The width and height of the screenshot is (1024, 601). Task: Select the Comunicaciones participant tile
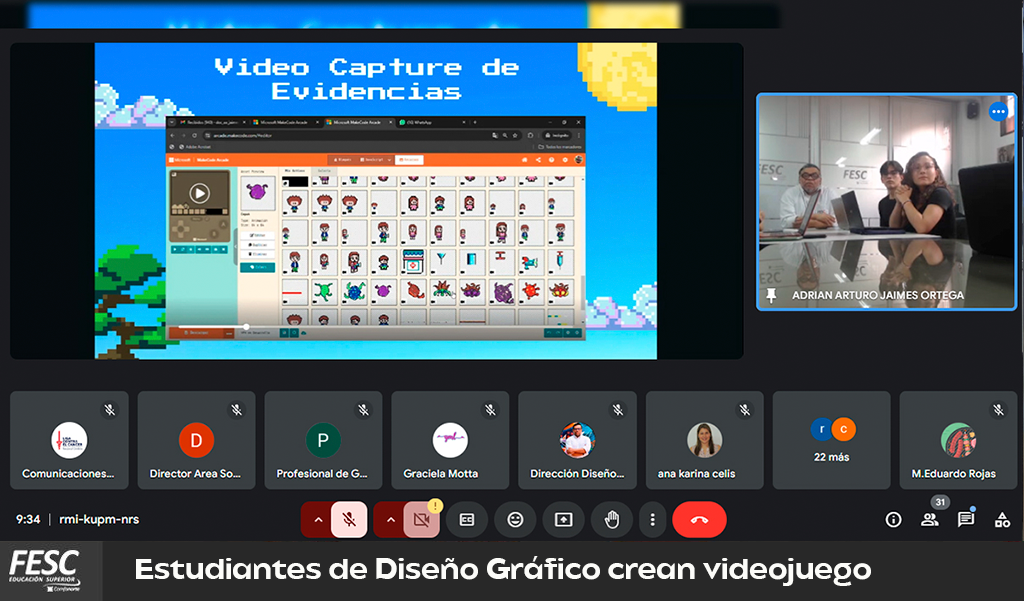pyautogui.click(x=69, y=440)
